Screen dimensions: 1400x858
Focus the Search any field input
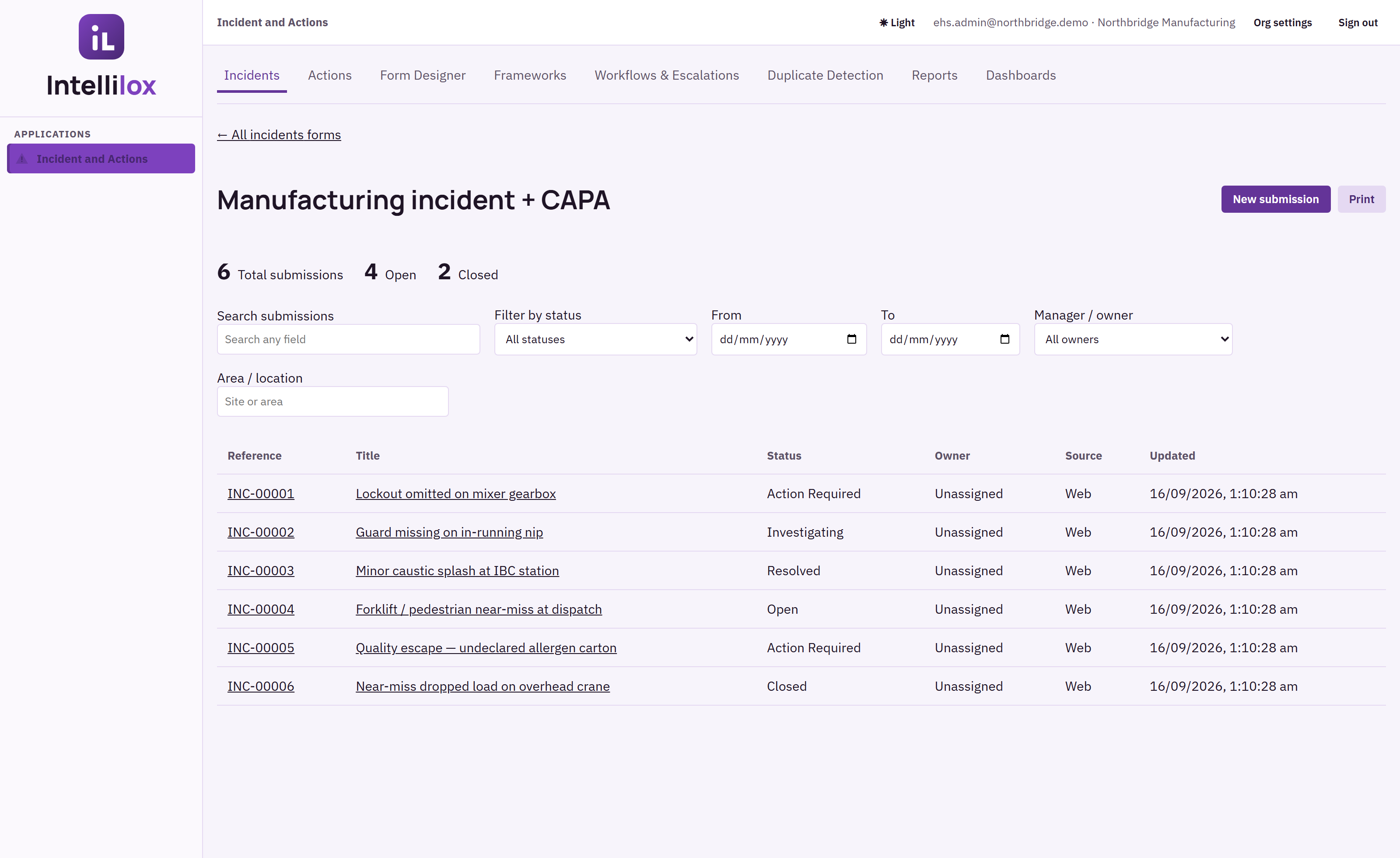tap(348, 339)
